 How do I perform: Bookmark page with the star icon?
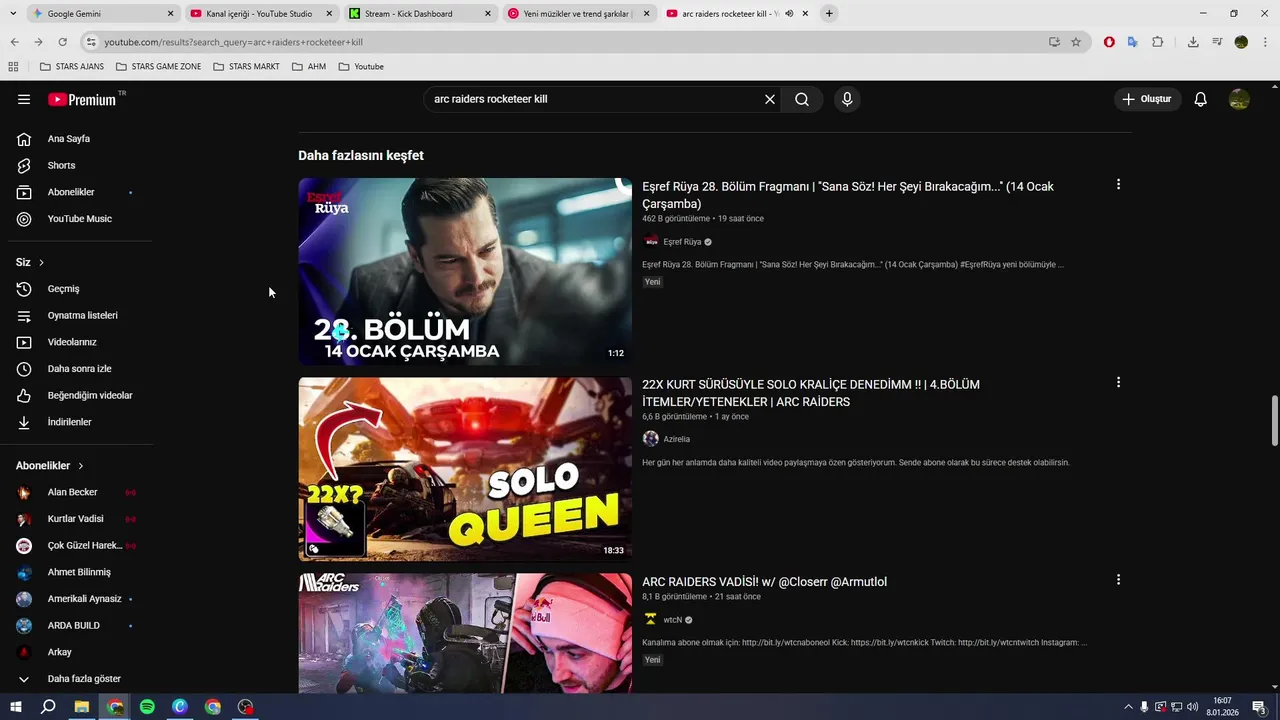pyautogui.click(x=1076, y=42)
